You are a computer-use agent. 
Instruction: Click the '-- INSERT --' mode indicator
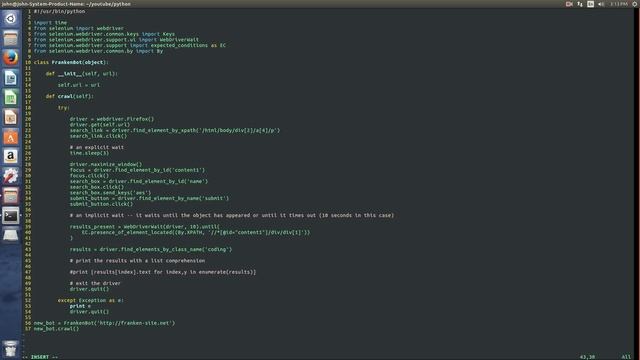[x=40, y=357]
